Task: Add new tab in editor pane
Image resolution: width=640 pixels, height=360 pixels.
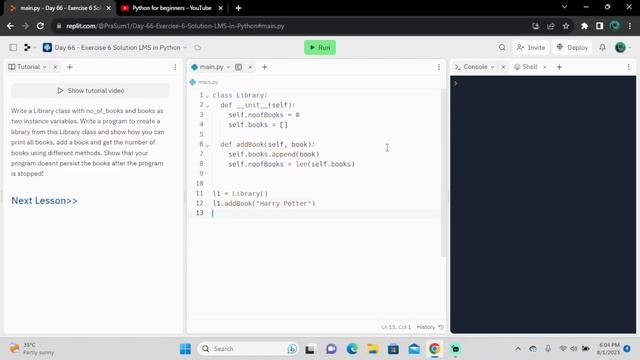Action: coord(264,67)
